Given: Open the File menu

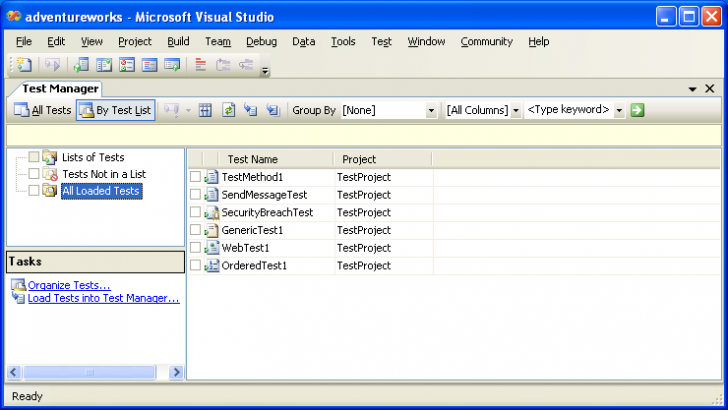Looking at the screenshot, I should pyautogui.click(x=24, y=41).
